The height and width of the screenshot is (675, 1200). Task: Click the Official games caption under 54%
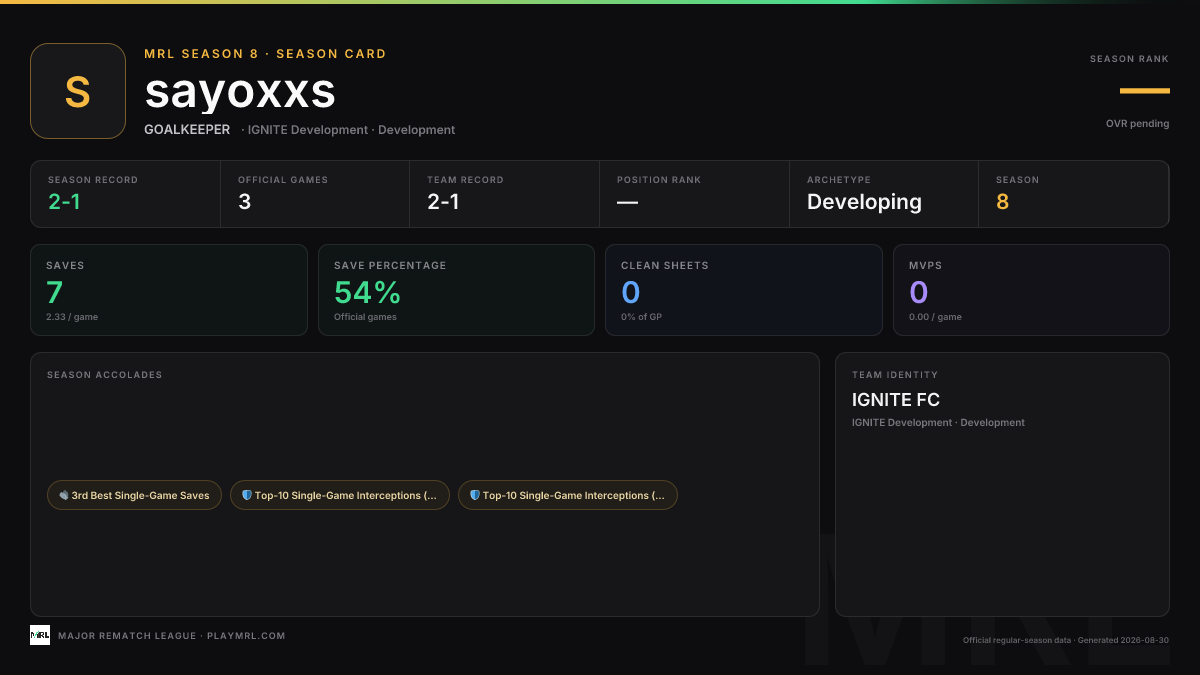[365, 317]
